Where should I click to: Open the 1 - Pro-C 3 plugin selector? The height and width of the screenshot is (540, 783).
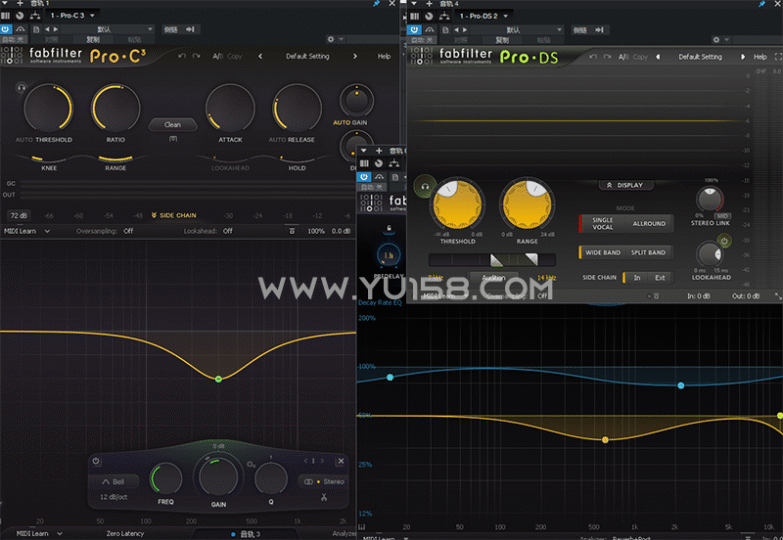[72, 15]
